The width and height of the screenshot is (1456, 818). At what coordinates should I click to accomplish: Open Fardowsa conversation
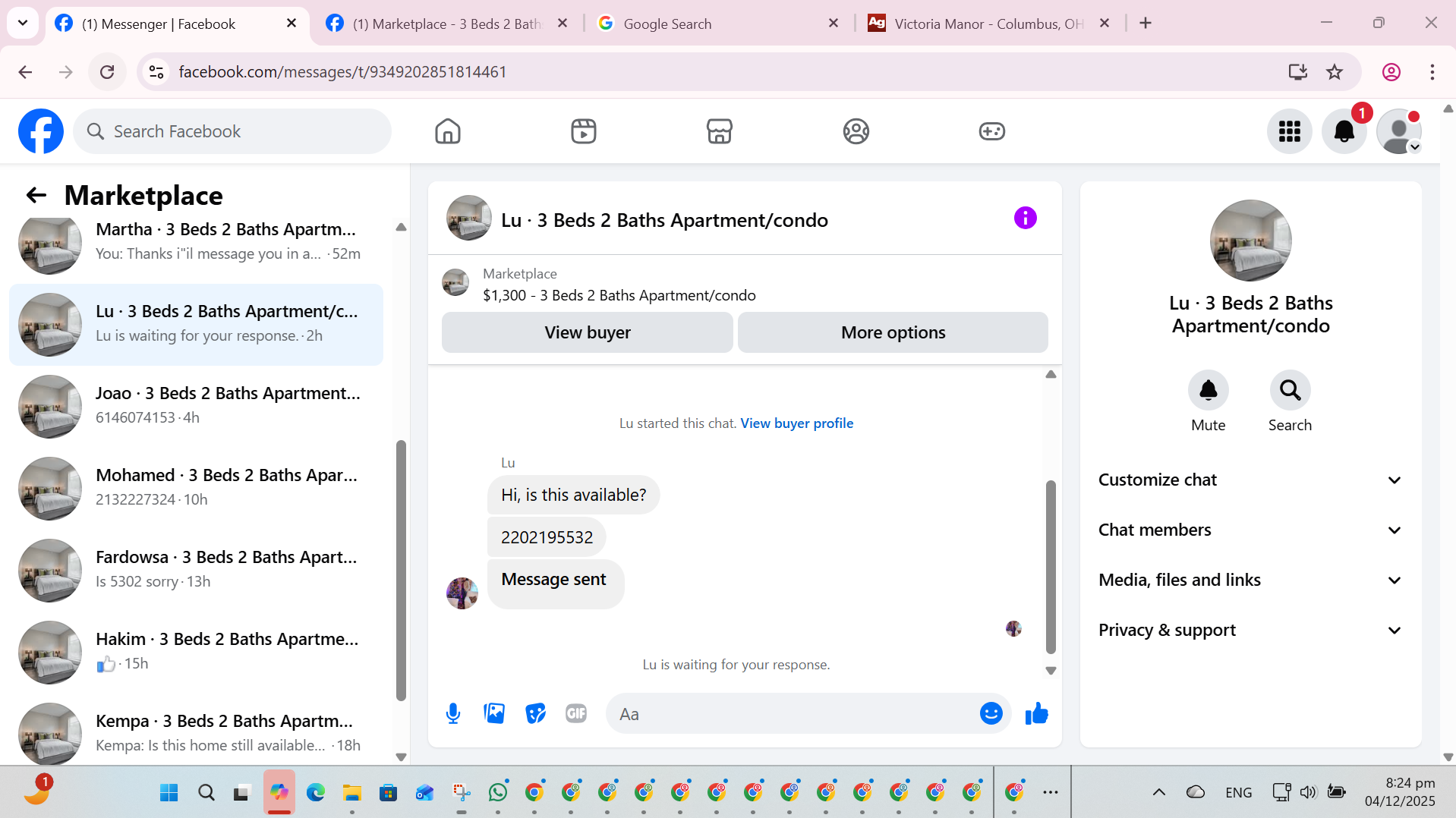click(196, 570)
